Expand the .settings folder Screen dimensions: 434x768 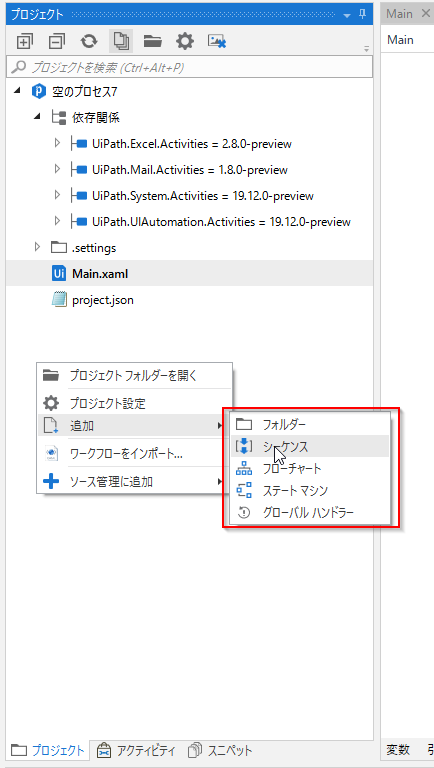37,247
